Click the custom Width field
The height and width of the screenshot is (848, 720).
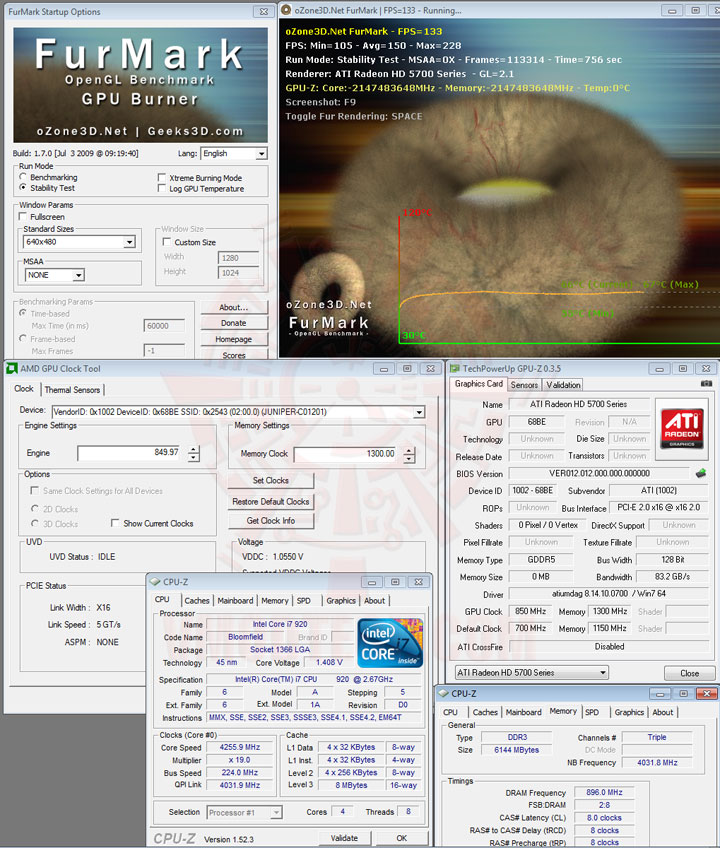(x=239, y=258)
